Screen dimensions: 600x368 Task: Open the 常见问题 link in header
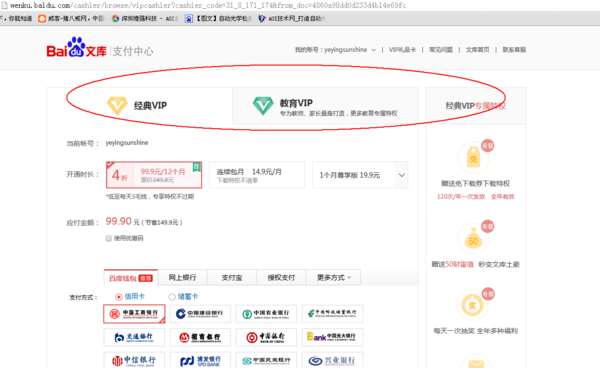pyautogui.click(x=441, y=50)
